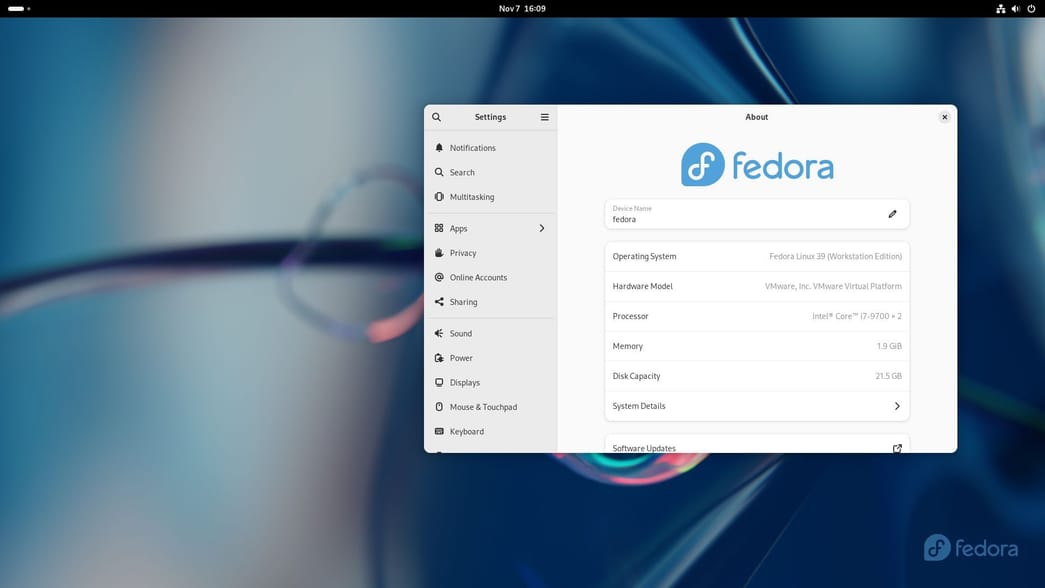1045x588 pixels.
Task: Open Power settings via battery icon
Action: 438,357
